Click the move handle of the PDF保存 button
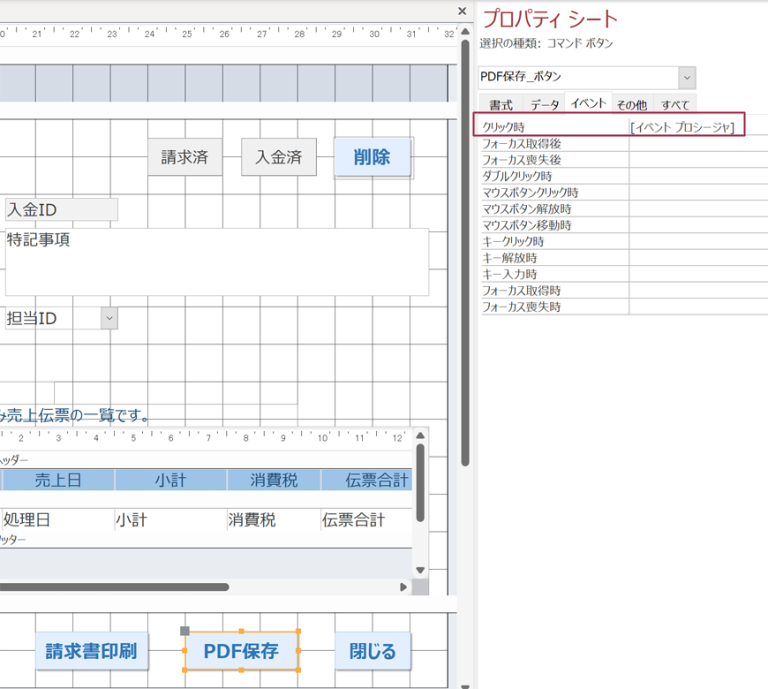This screenshot has width=768, height=689. 184,631
